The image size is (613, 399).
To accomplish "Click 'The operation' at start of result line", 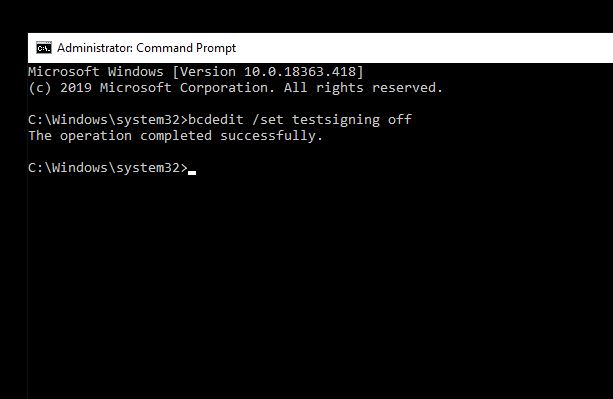I will click(x=80, y=136).
